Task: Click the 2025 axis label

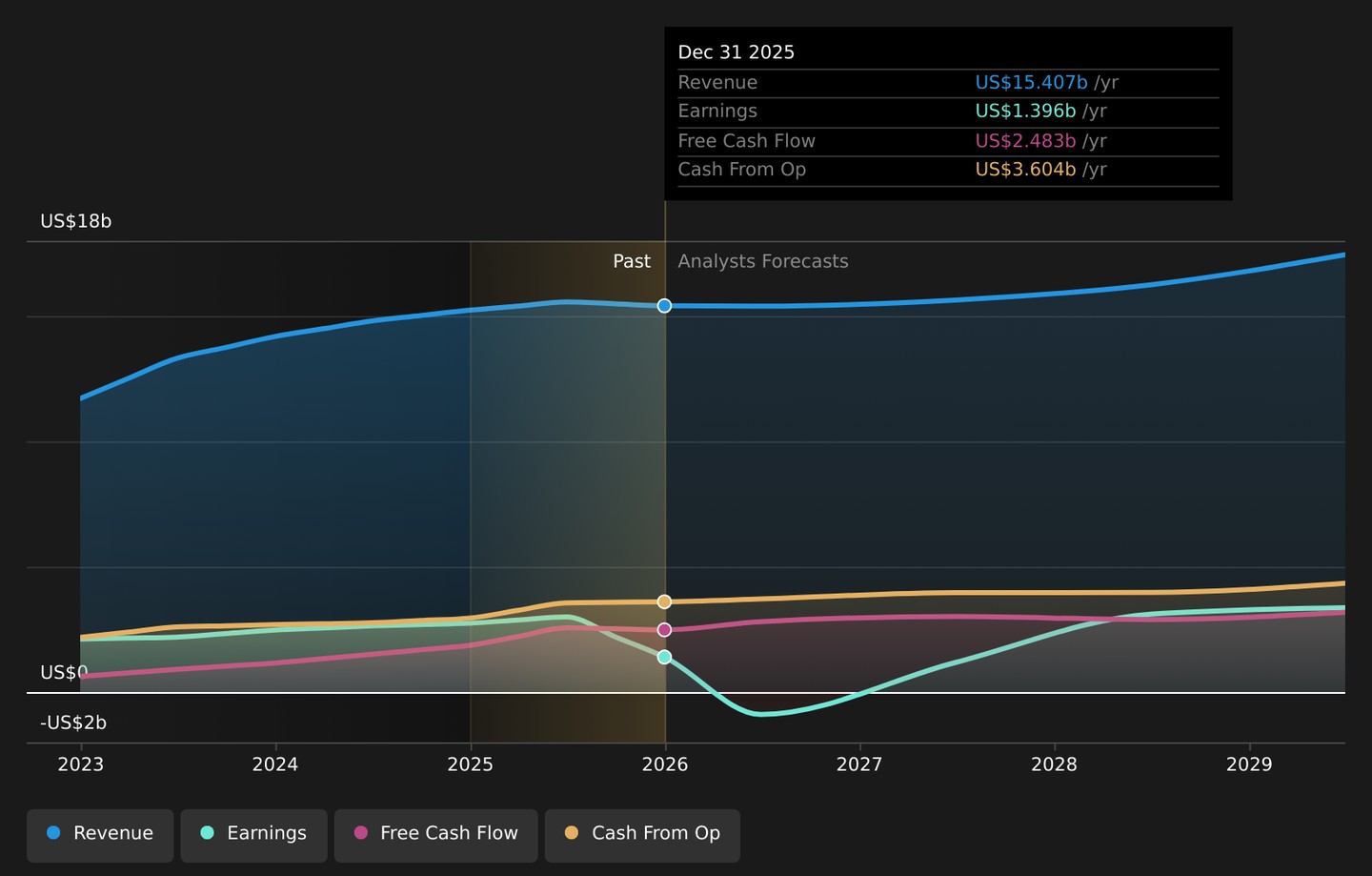Action: coord(470,764)
